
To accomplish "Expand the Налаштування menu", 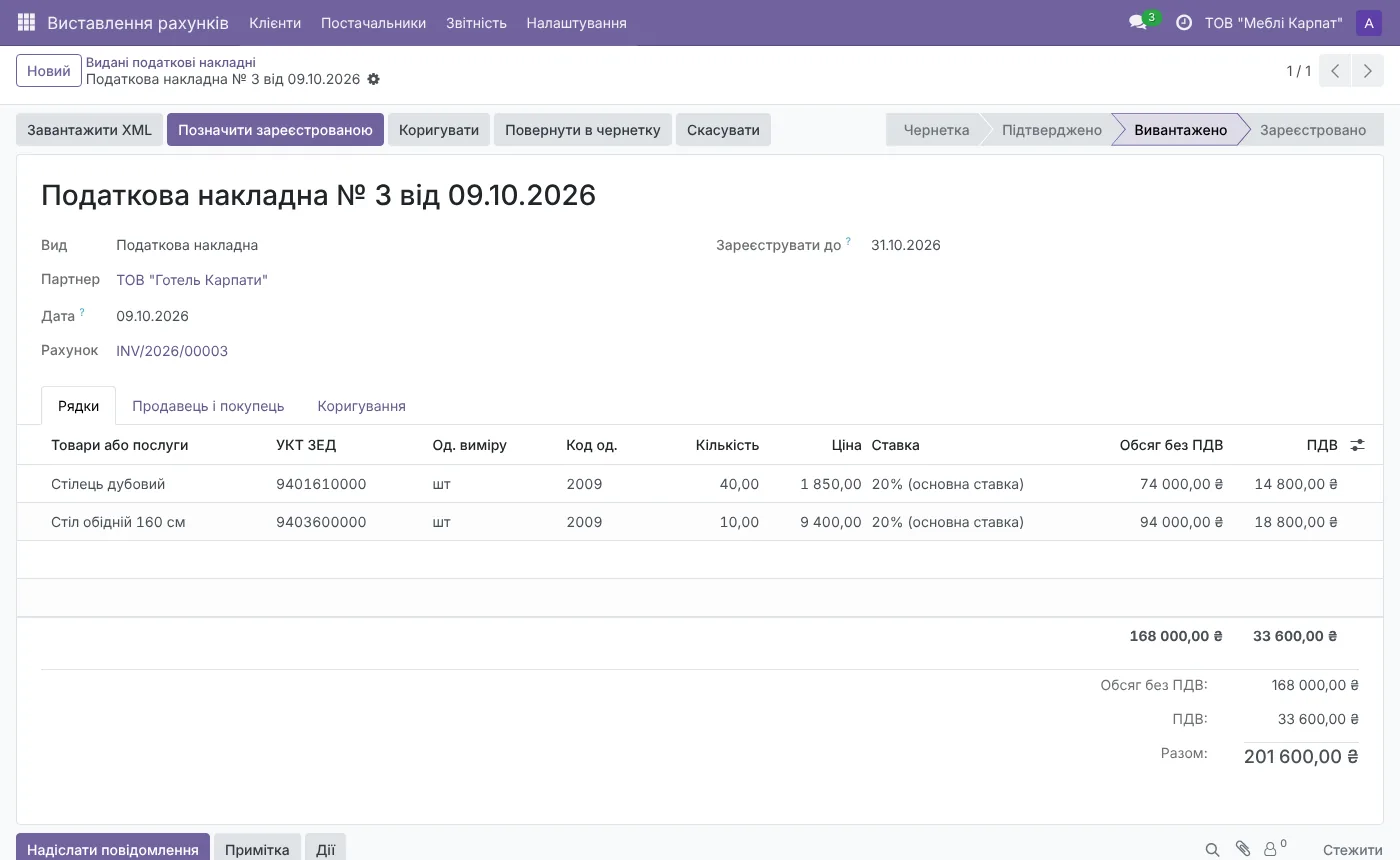I will tap(576, 23).
